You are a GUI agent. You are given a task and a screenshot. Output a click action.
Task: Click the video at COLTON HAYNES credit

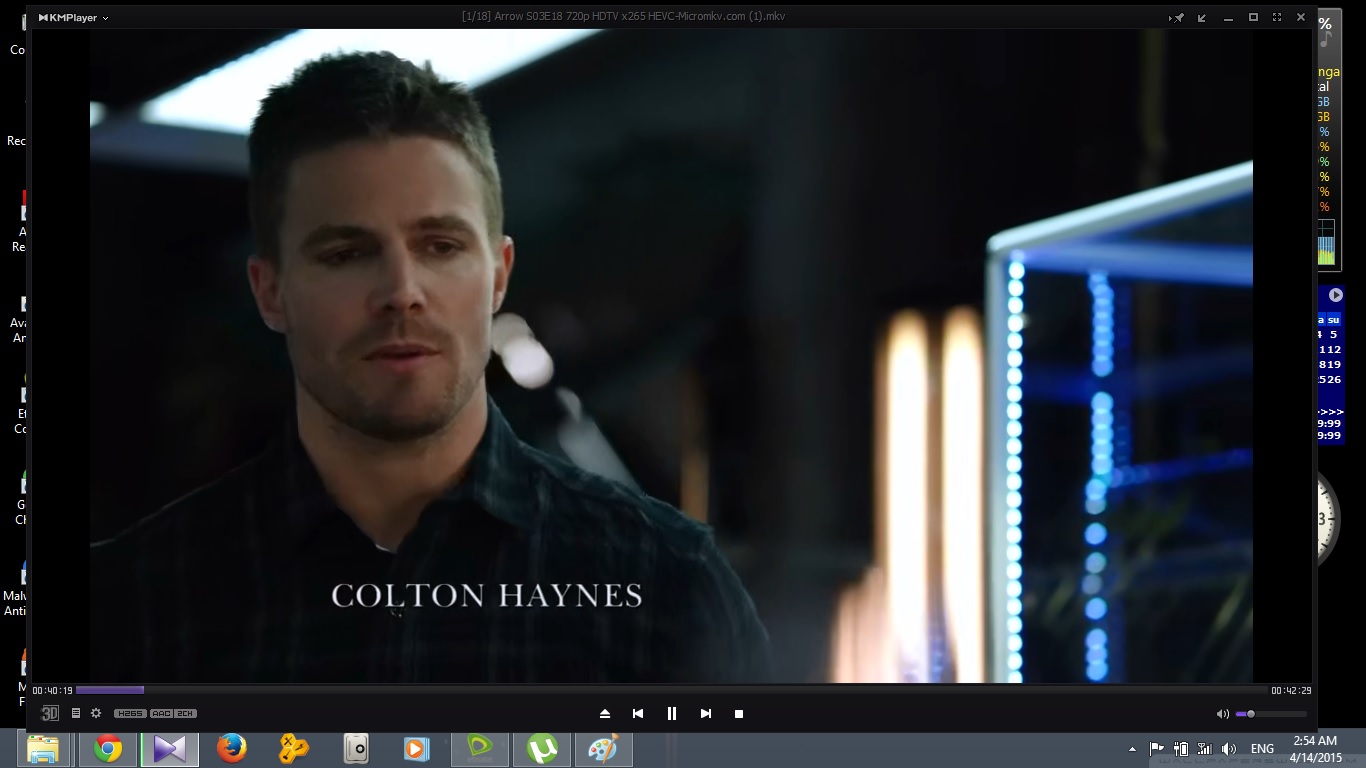point(487,596)
